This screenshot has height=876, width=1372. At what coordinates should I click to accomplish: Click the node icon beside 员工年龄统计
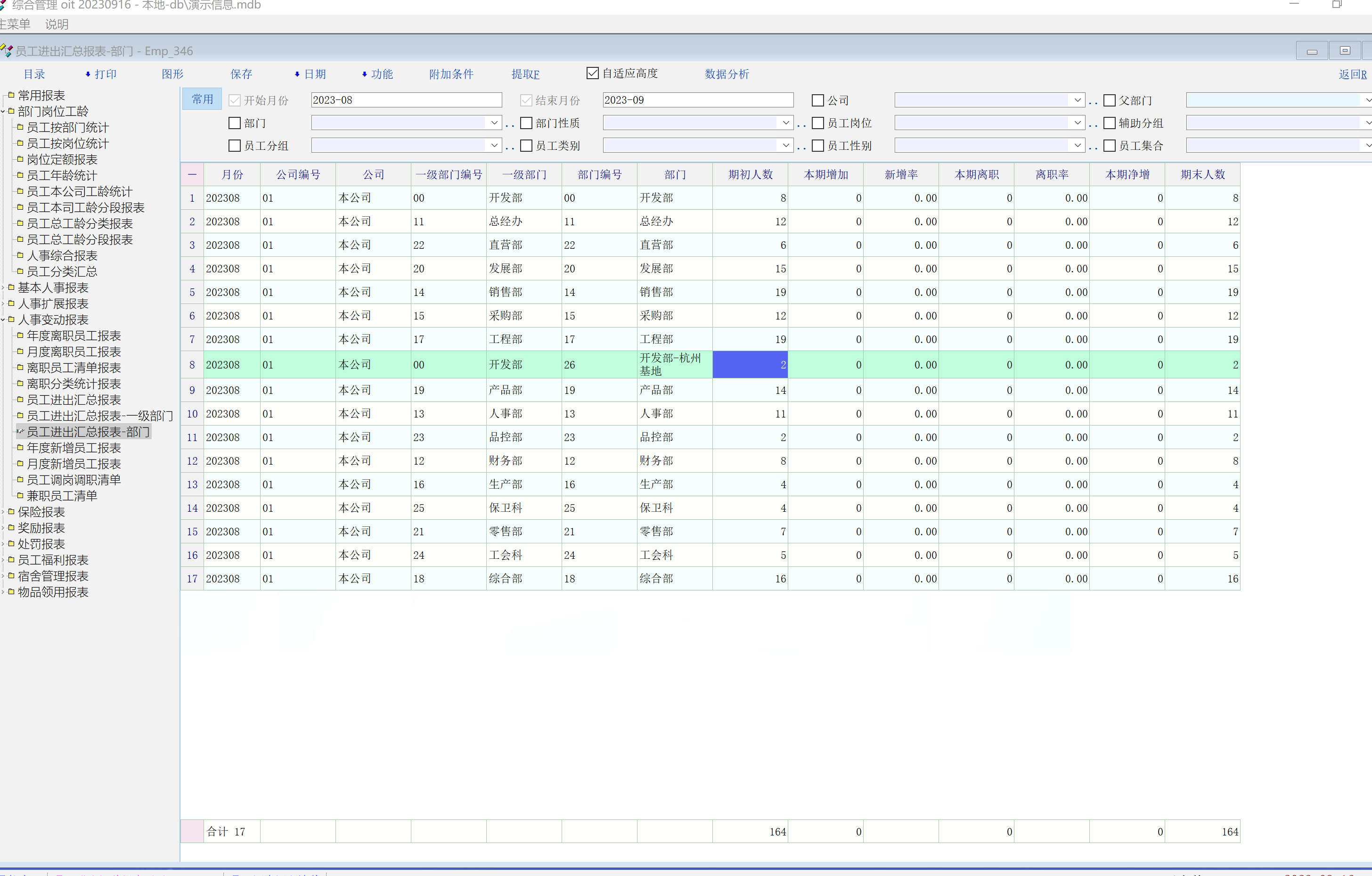pyautogui.click(x=20, y=176)
